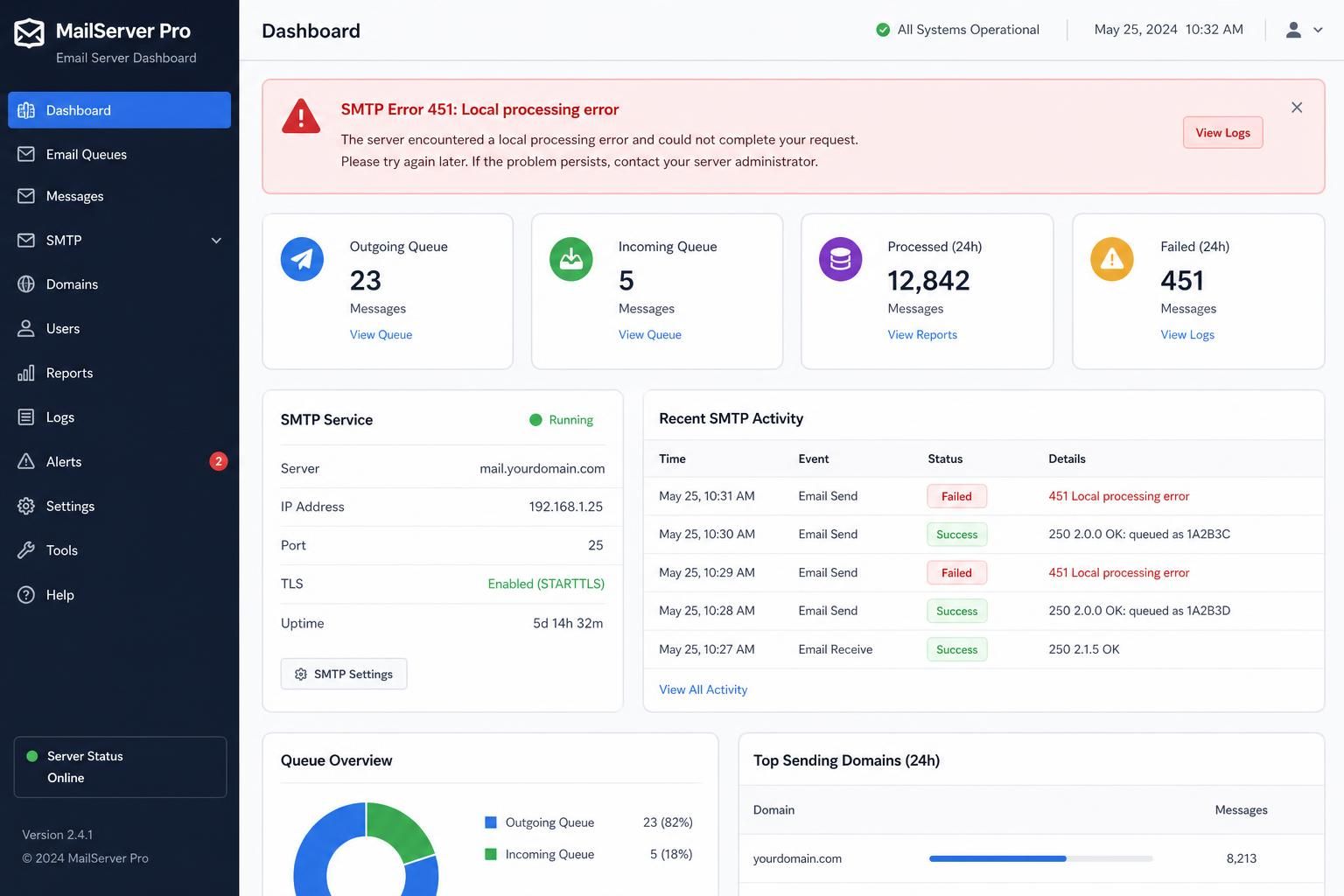This screenshot has width=1344, height=896.
Task: Click the Failed status badge at 10:29 AM
Action: coord(956,573)
